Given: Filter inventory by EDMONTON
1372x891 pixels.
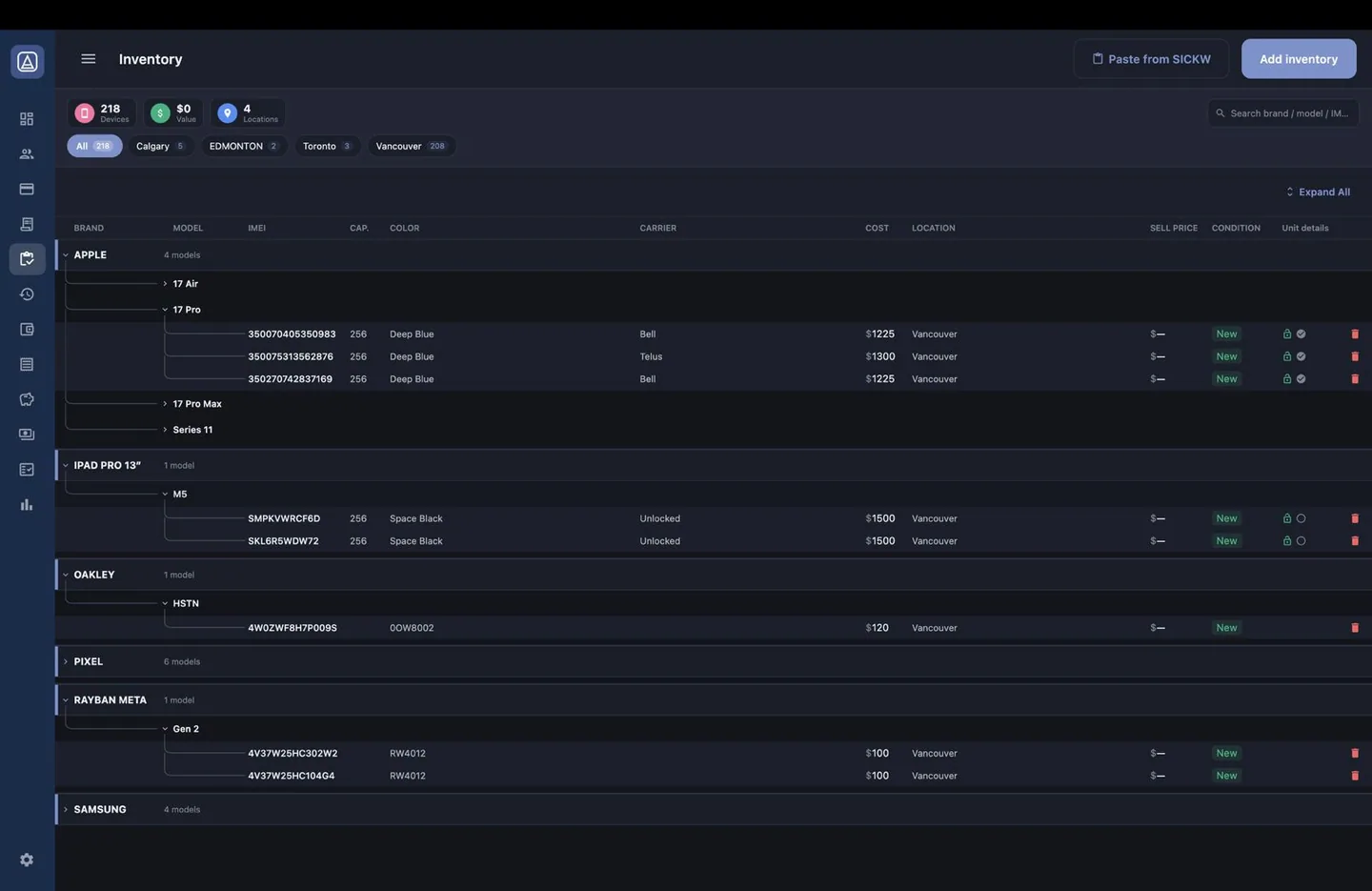Looking at the screenshot, I should coord(244,146).
